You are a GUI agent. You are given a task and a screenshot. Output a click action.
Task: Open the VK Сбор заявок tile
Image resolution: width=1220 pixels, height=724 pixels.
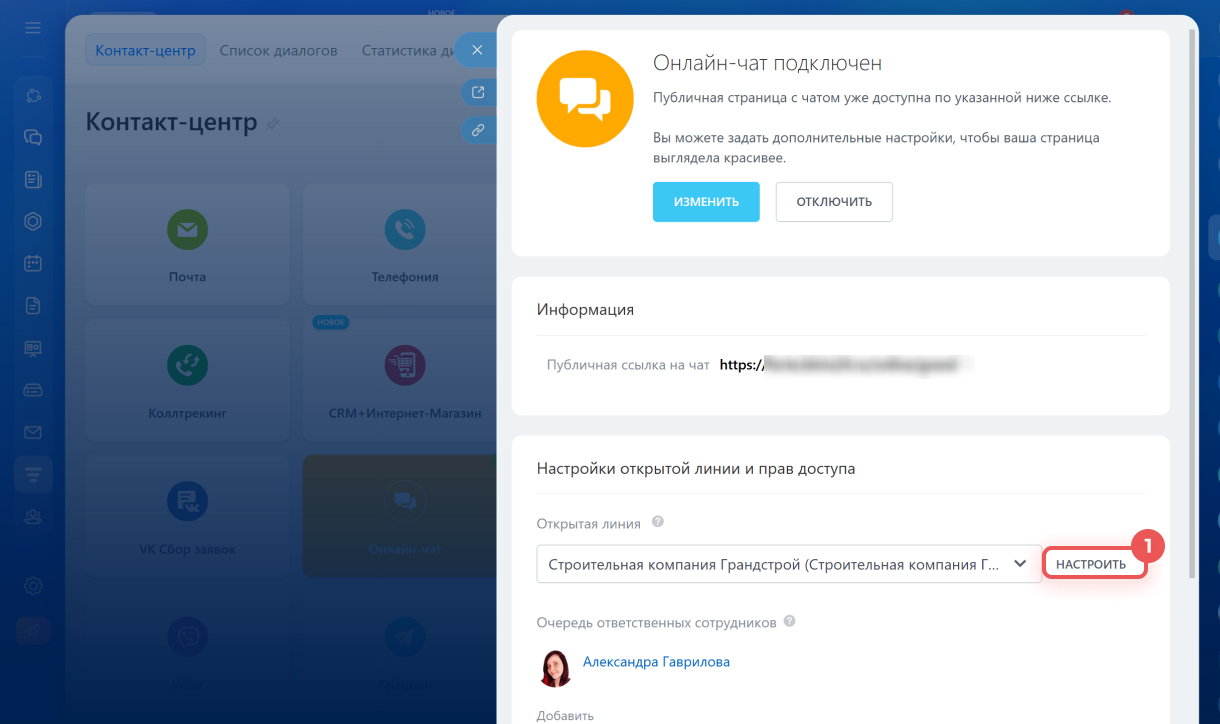click(x=187, y=516)
